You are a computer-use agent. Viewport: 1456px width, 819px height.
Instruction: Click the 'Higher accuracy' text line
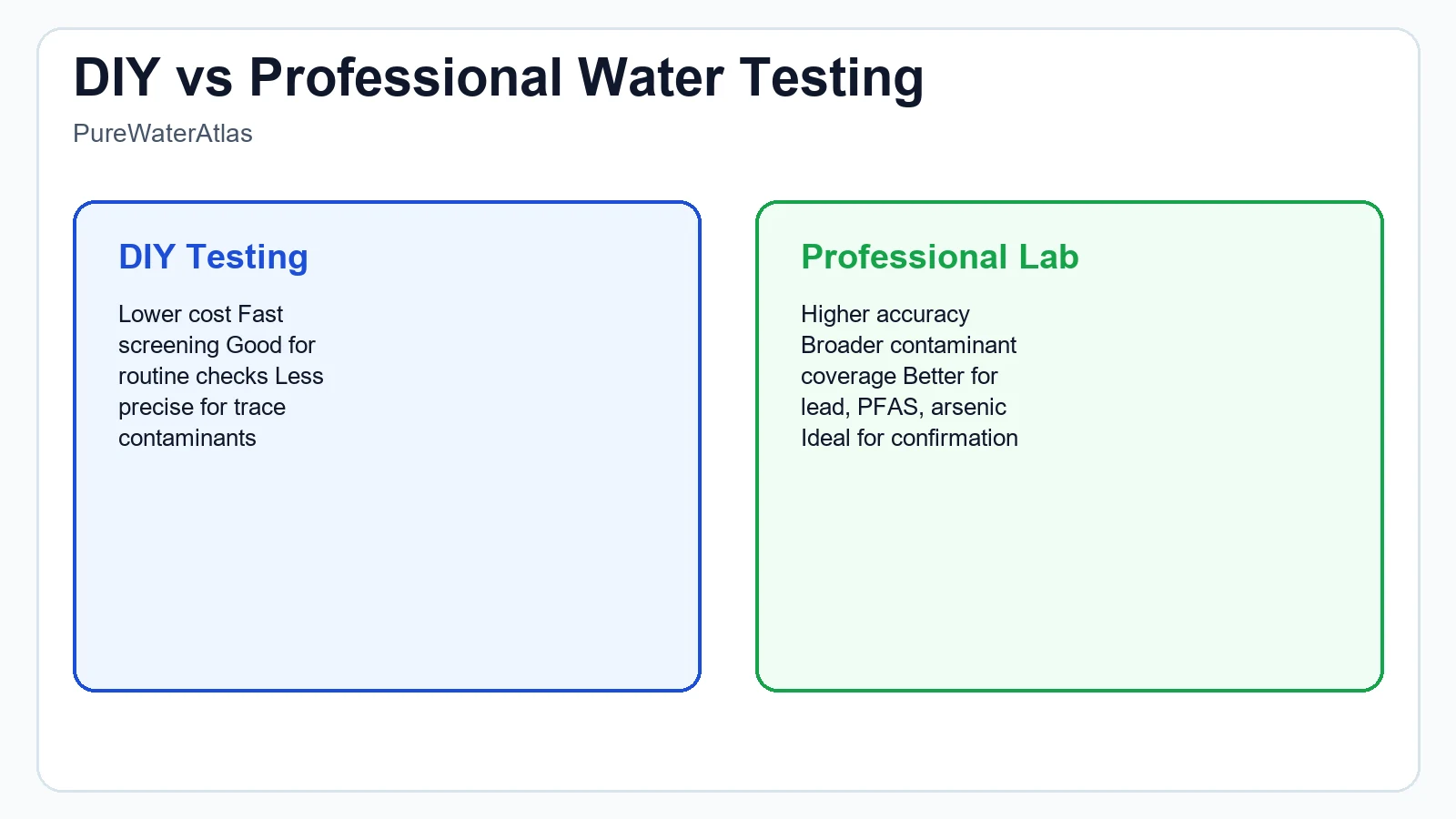(x=885, y=315)
